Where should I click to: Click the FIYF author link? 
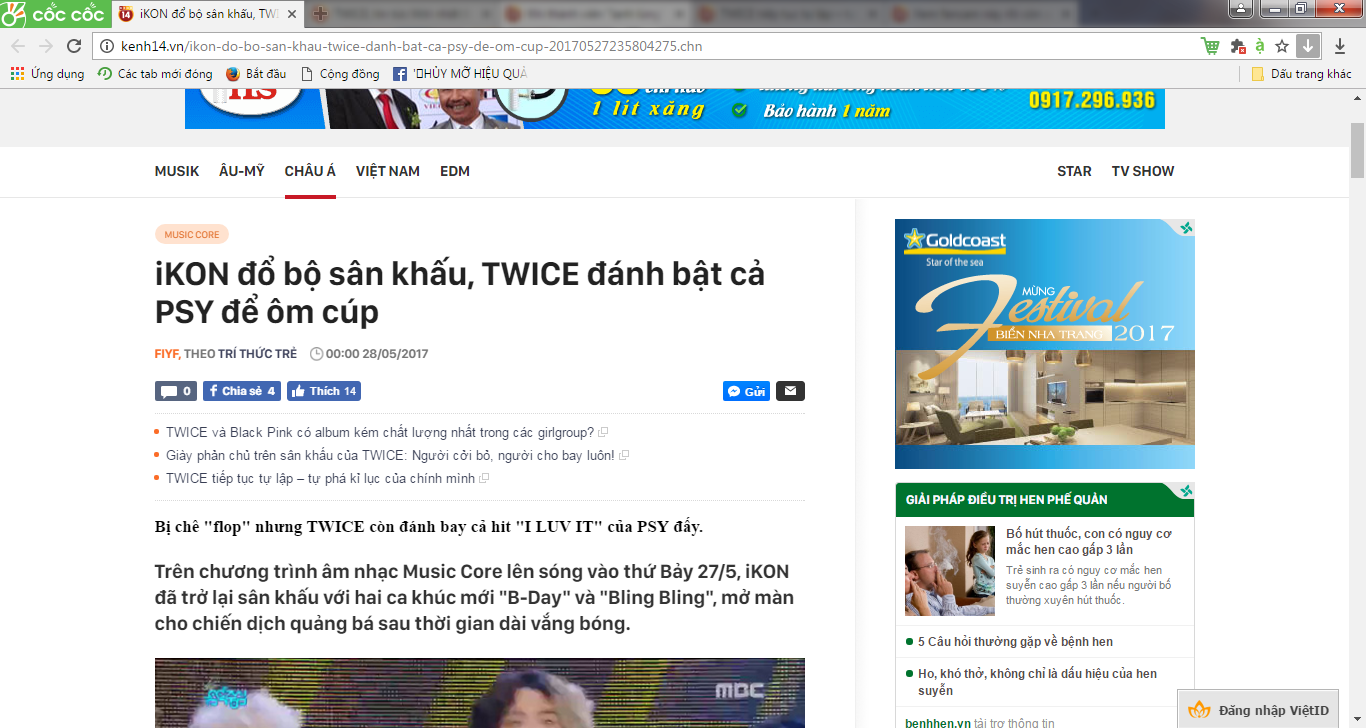(x=166, y=354)
